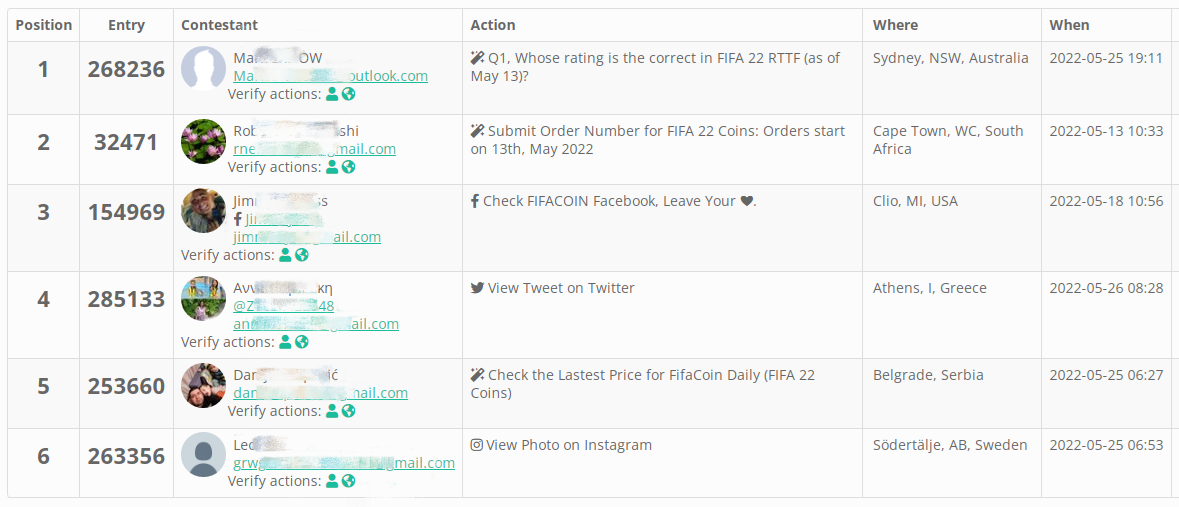Open the outlook.com email link in row 1
This screenshot has height=507, width=1179.
(330, 76)
